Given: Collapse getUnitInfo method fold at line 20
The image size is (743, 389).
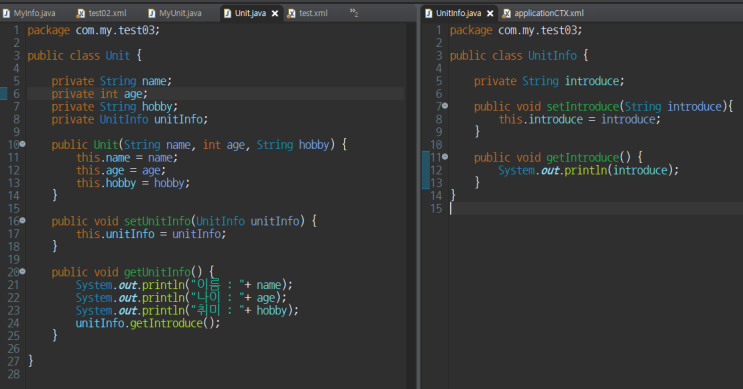Looking at the screenshot, I should (22, 271).
